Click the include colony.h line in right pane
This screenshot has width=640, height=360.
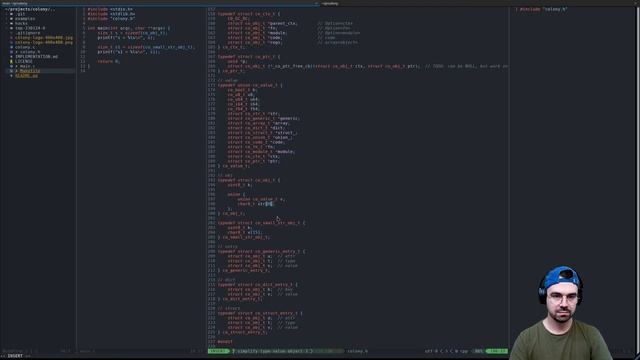click(x=543, y=9)
